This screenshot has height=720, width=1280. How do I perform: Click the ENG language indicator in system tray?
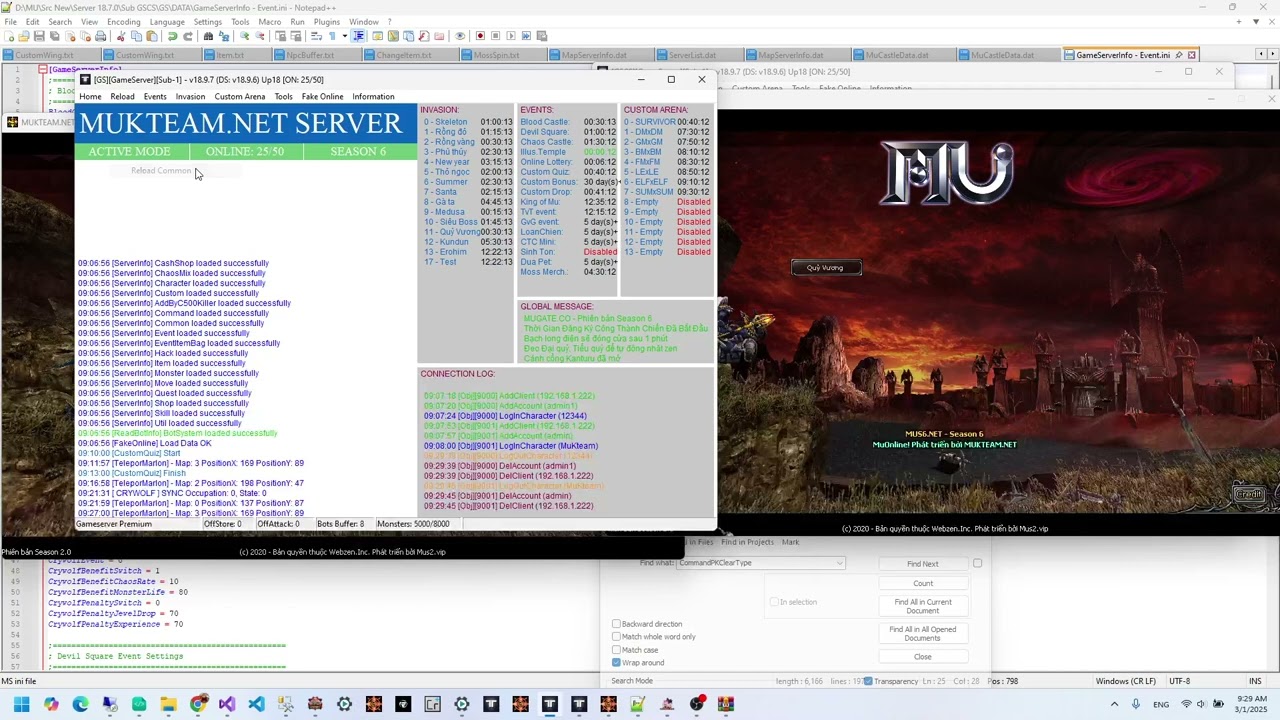tap(1161, 704)
